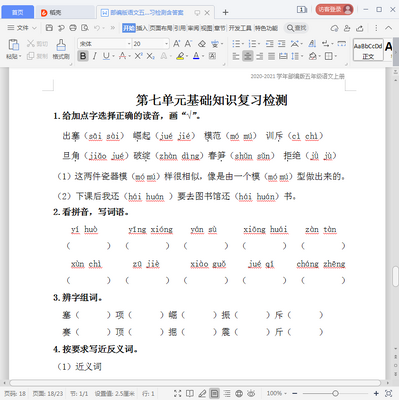This screenshot has width=399, height=400.
Task: Click the 访客登录 login button
Action: pyautogui.click(x=334, y=9)
